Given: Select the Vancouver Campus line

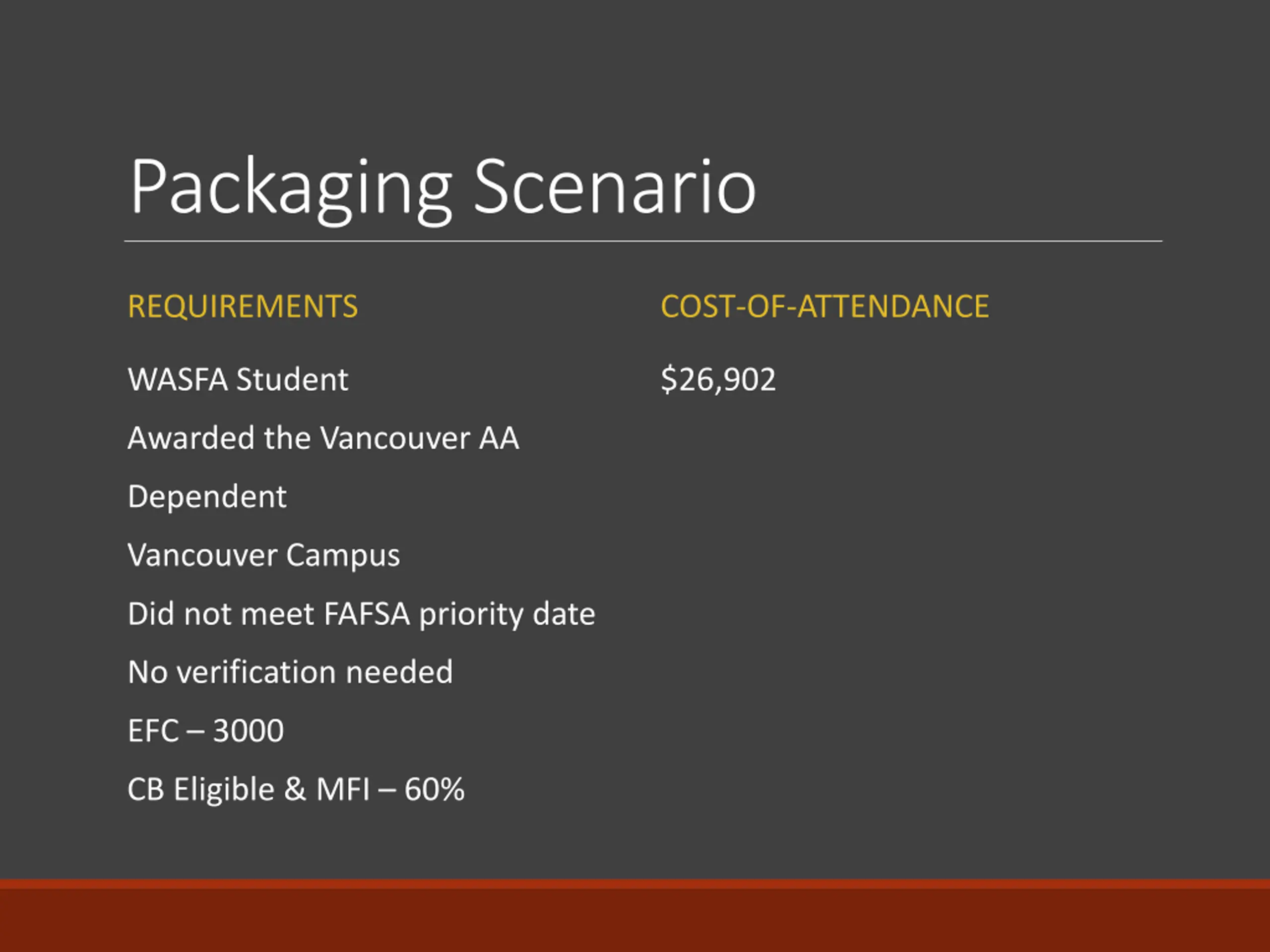Looking at the screenshot, I should (263, 556).
